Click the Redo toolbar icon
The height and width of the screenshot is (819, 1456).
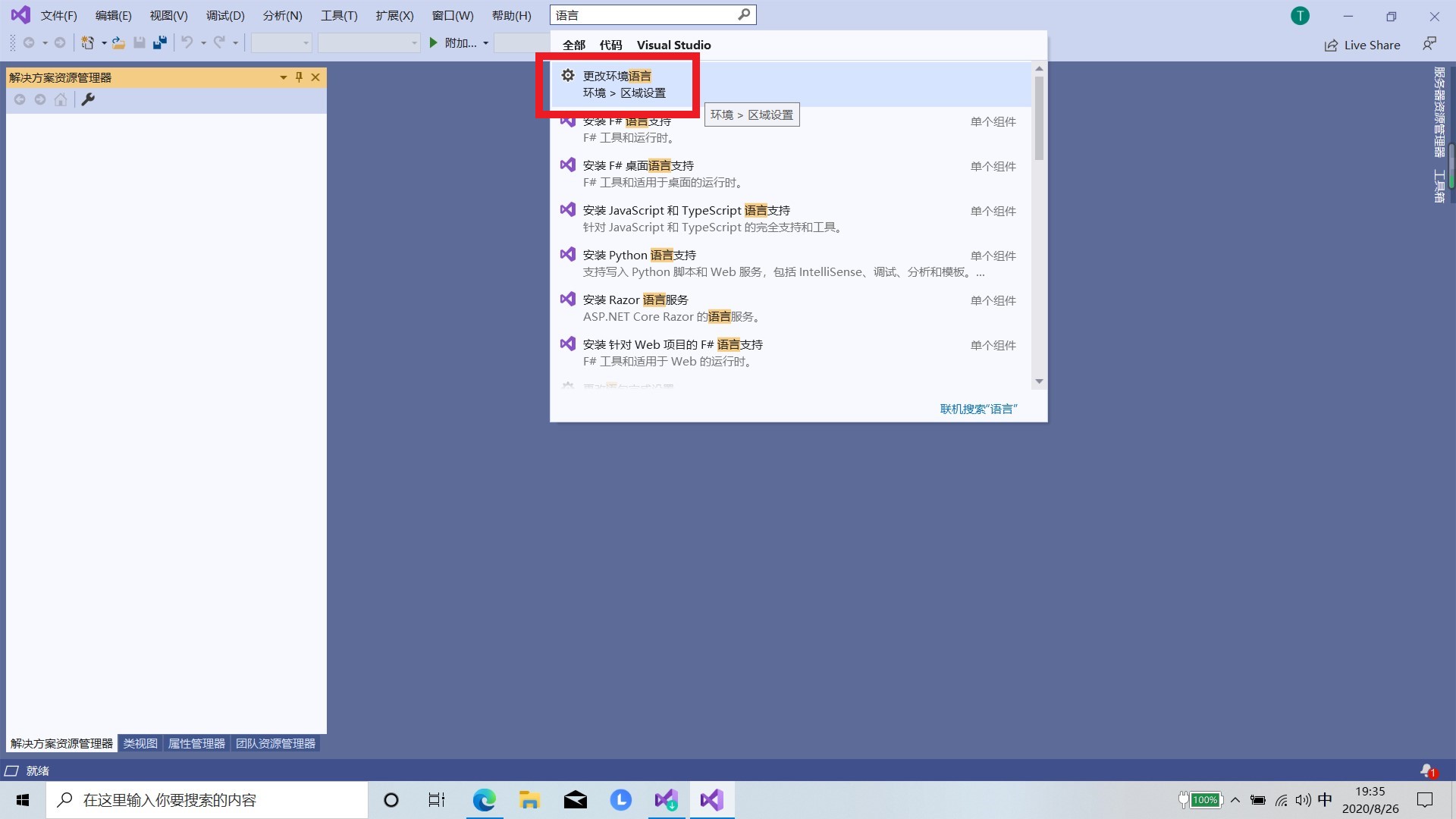(x=218, y=43)
